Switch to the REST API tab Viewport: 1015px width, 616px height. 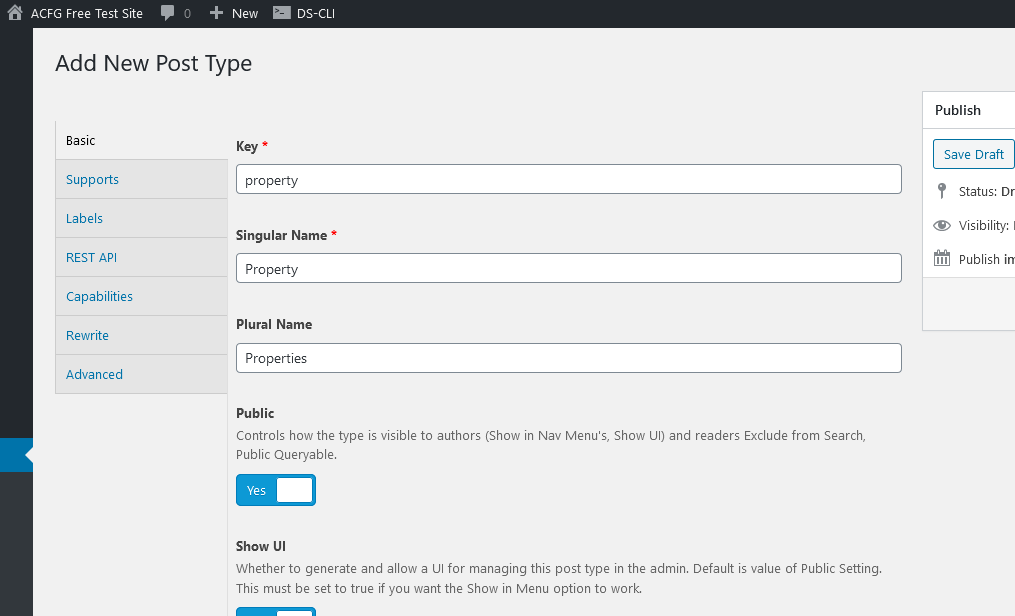[x=141, y=258]
